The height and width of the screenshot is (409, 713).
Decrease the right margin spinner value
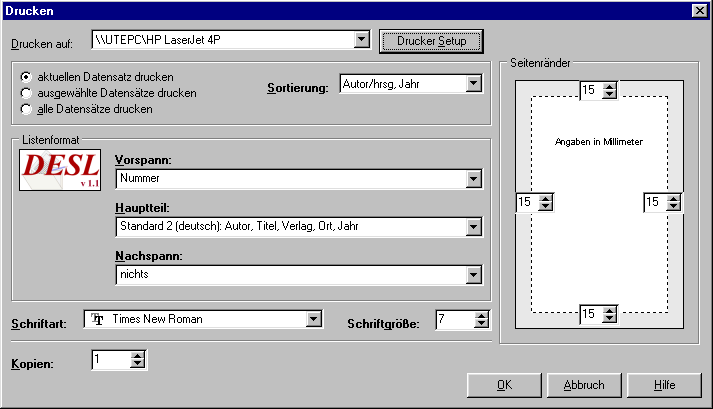673,207
